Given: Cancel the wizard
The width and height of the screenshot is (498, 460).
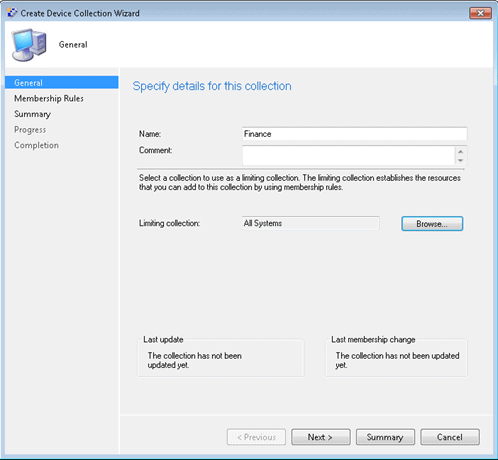Looking at the screenshot, I should pyautogui.click(x=450, y=437).
